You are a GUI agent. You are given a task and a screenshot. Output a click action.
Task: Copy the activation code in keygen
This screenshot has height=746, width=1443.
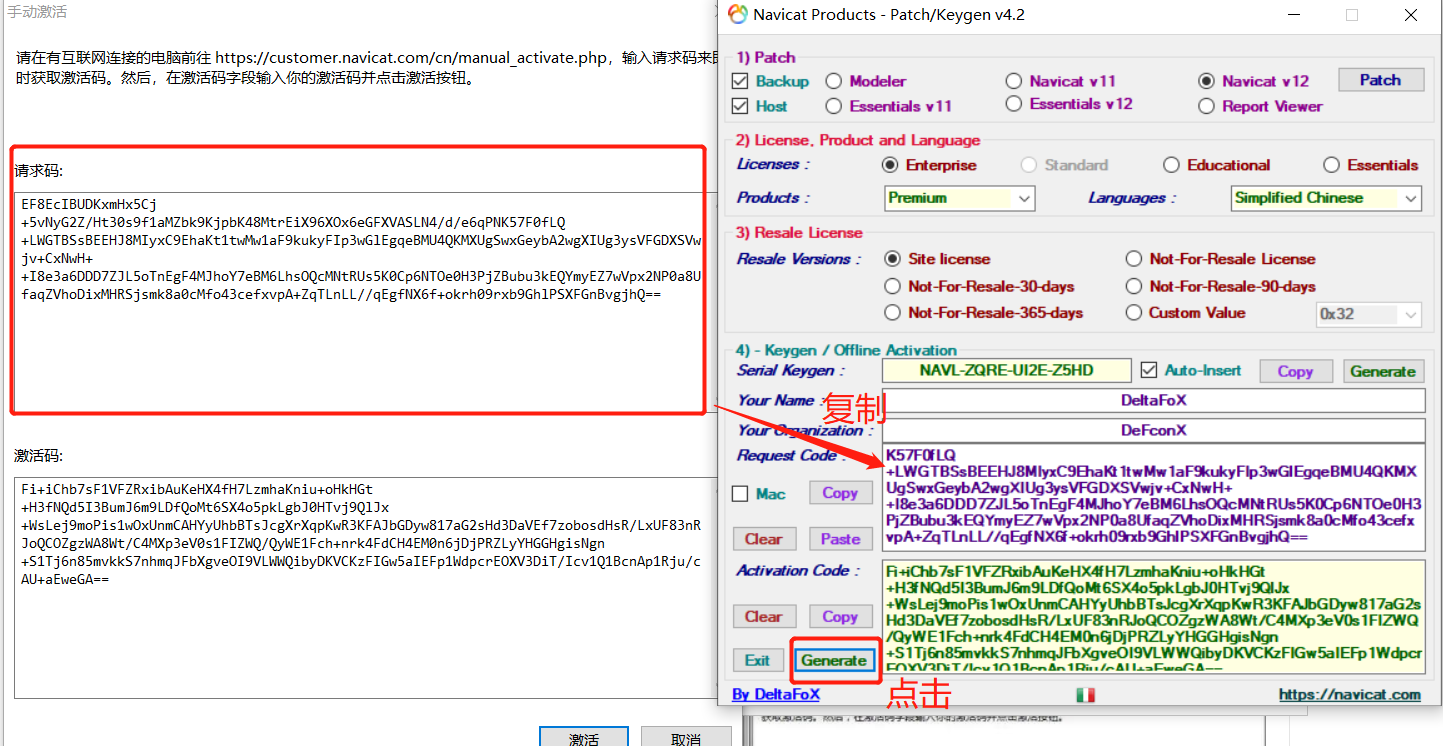840,617
